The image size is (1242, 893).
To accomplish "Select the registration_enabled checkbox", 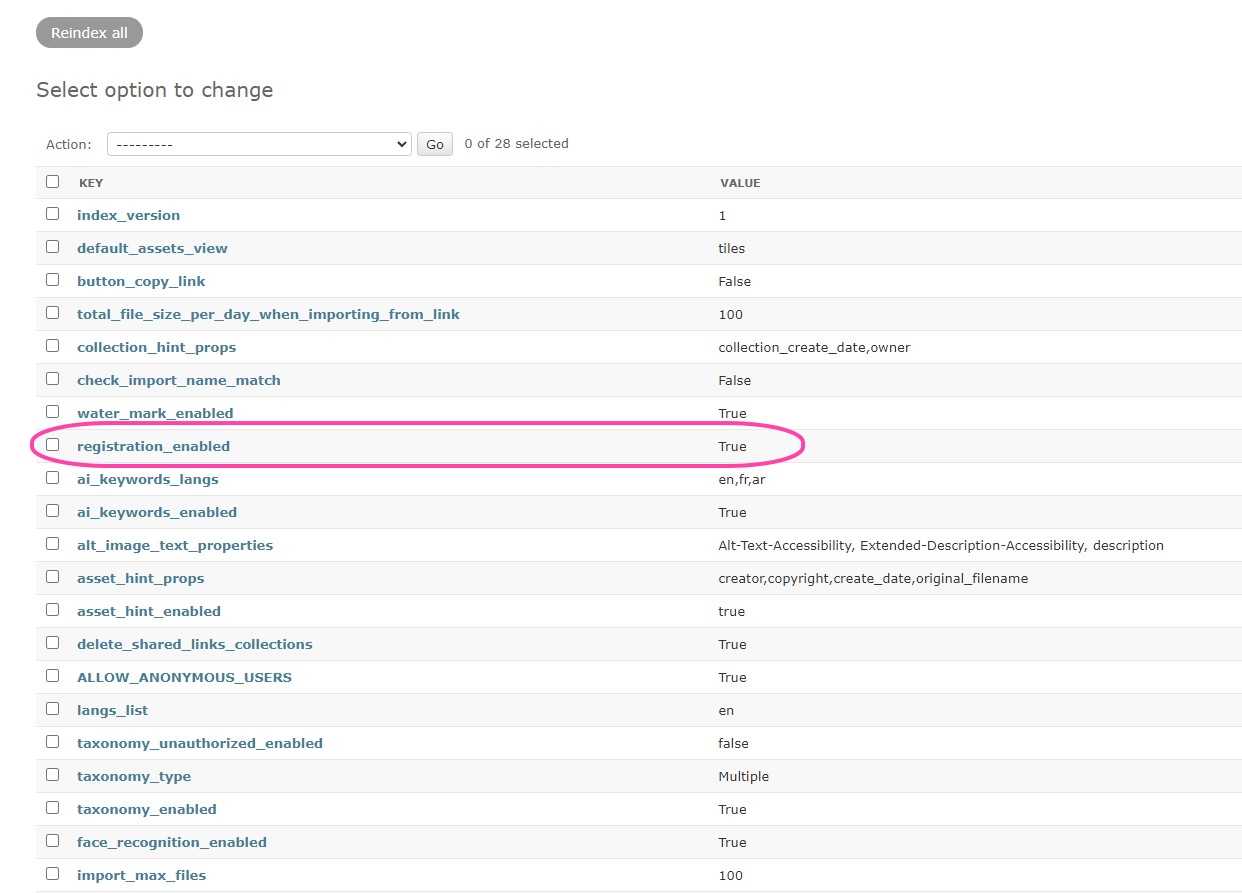I will click(x=52, y=445).
